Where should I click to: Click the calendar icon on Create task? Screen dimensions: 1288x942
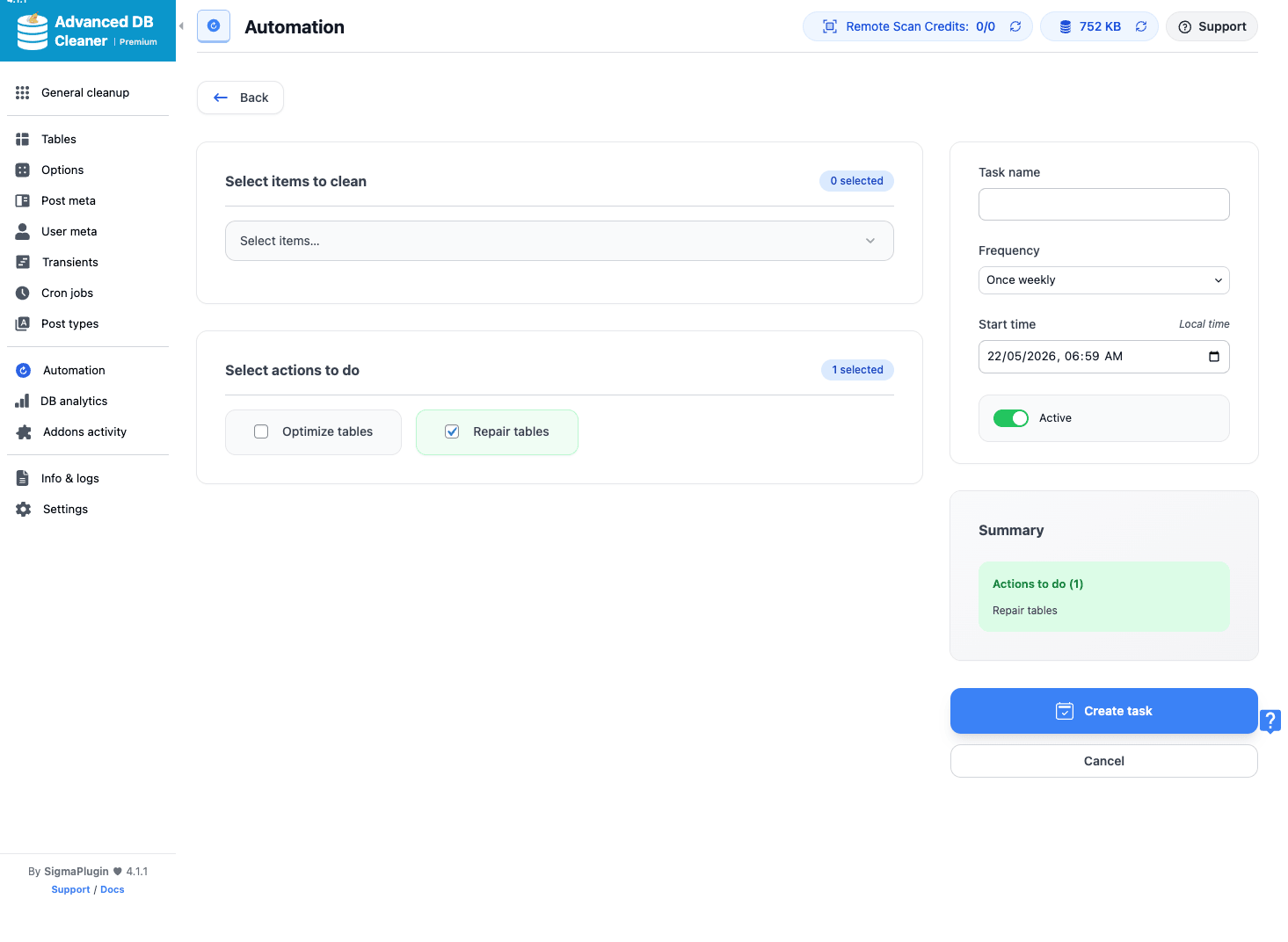pos(1065,711)
